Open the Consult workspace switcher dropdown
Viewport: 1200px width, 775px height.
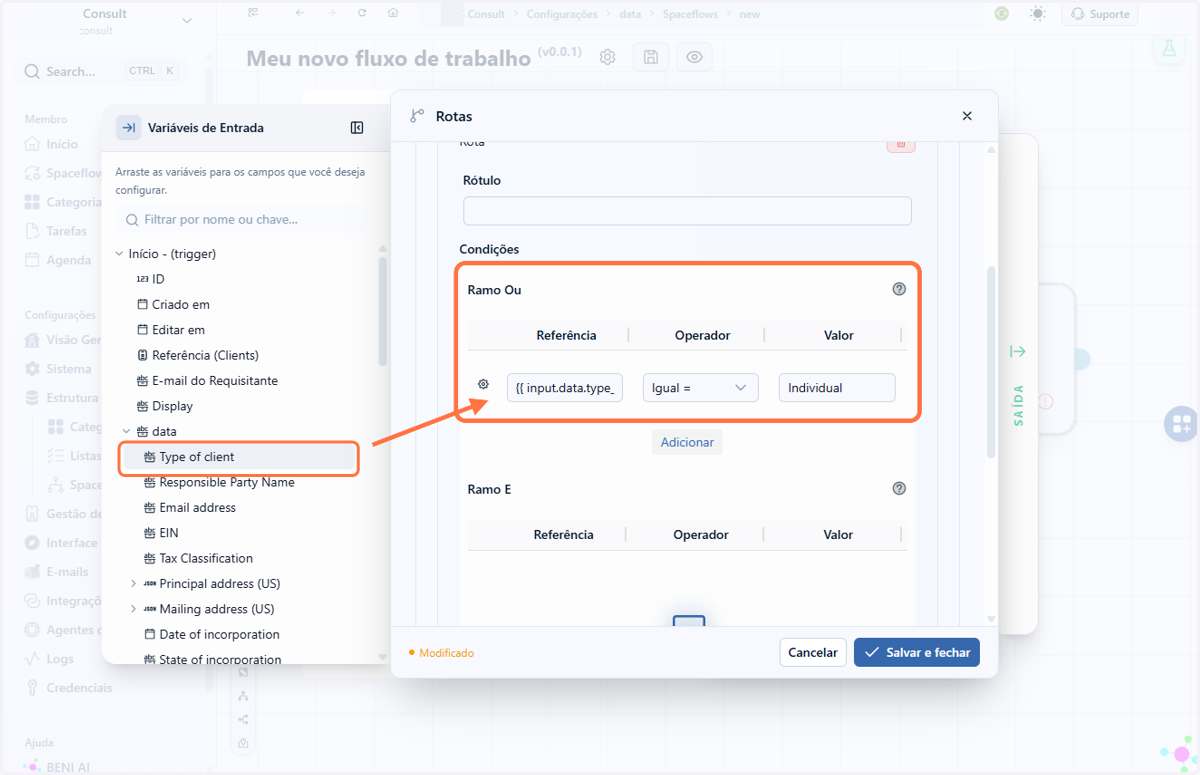(187, 21)
